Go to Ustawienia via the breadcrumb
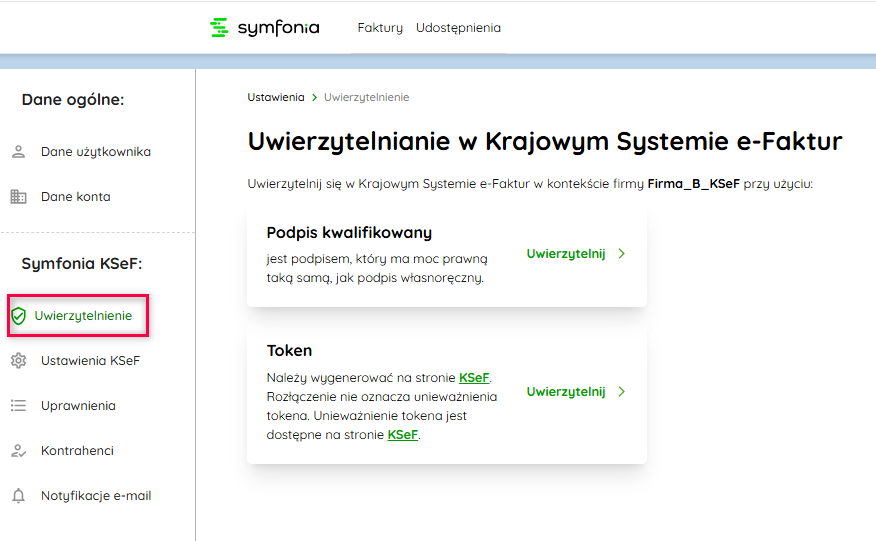Screen dimensions: 876x541 [x=276, y=97]
